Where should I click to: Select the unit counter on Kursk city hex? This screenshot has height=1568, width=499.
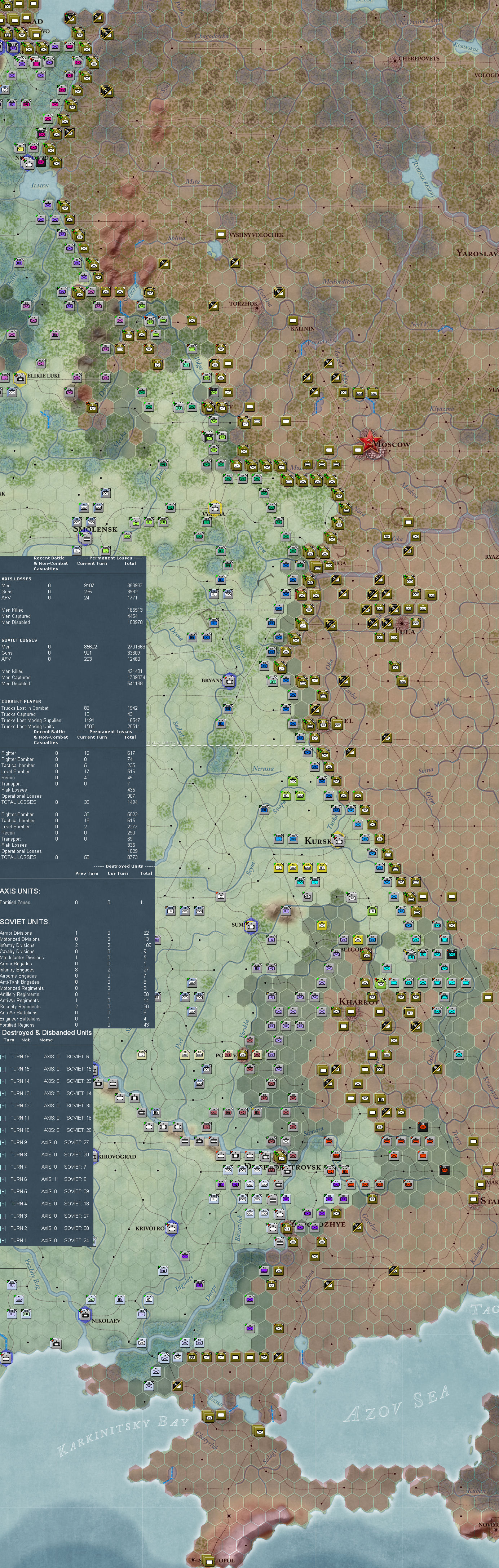338,840
